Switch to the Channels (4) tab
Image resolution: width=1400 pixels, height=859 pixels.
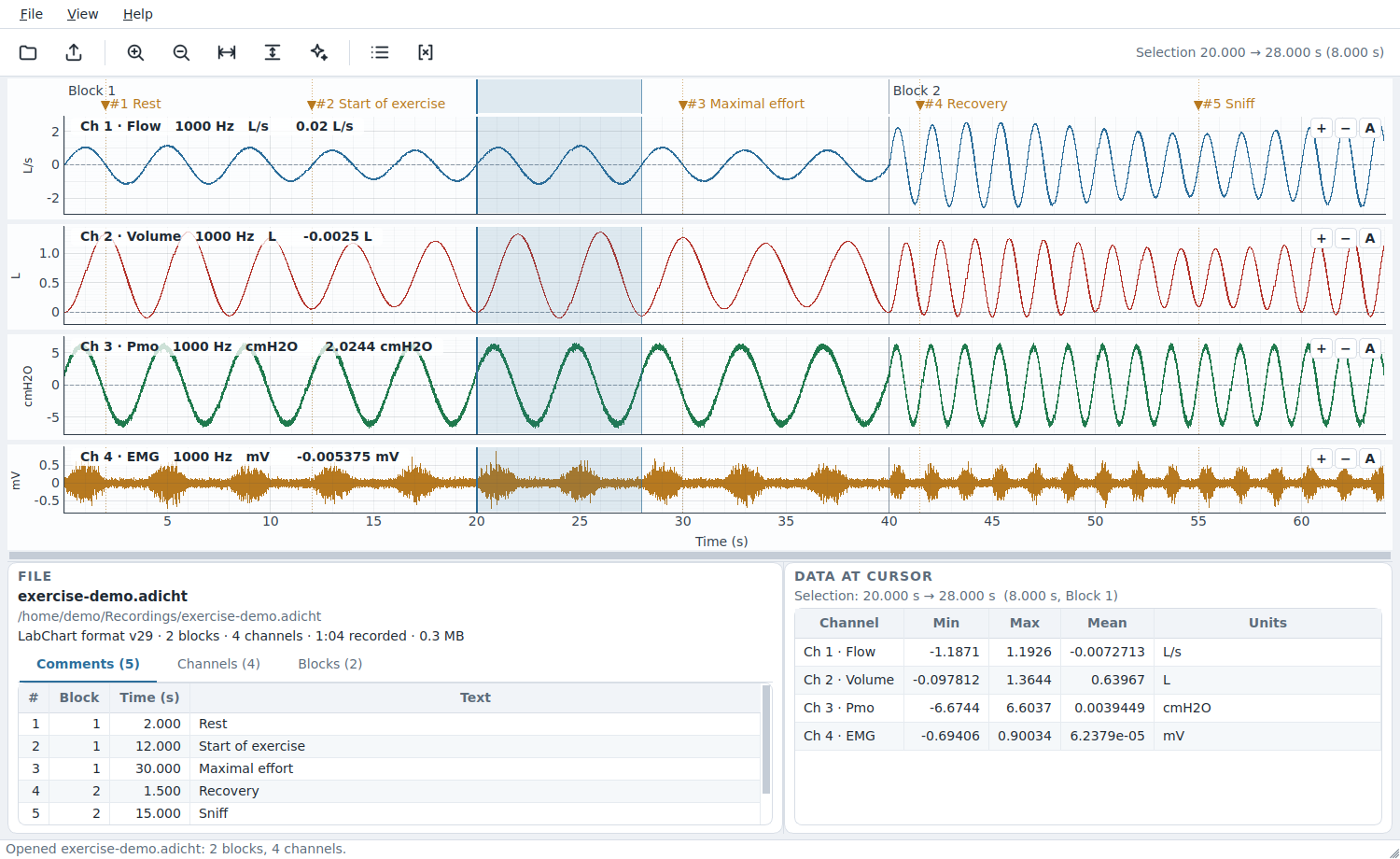[218, 664]
